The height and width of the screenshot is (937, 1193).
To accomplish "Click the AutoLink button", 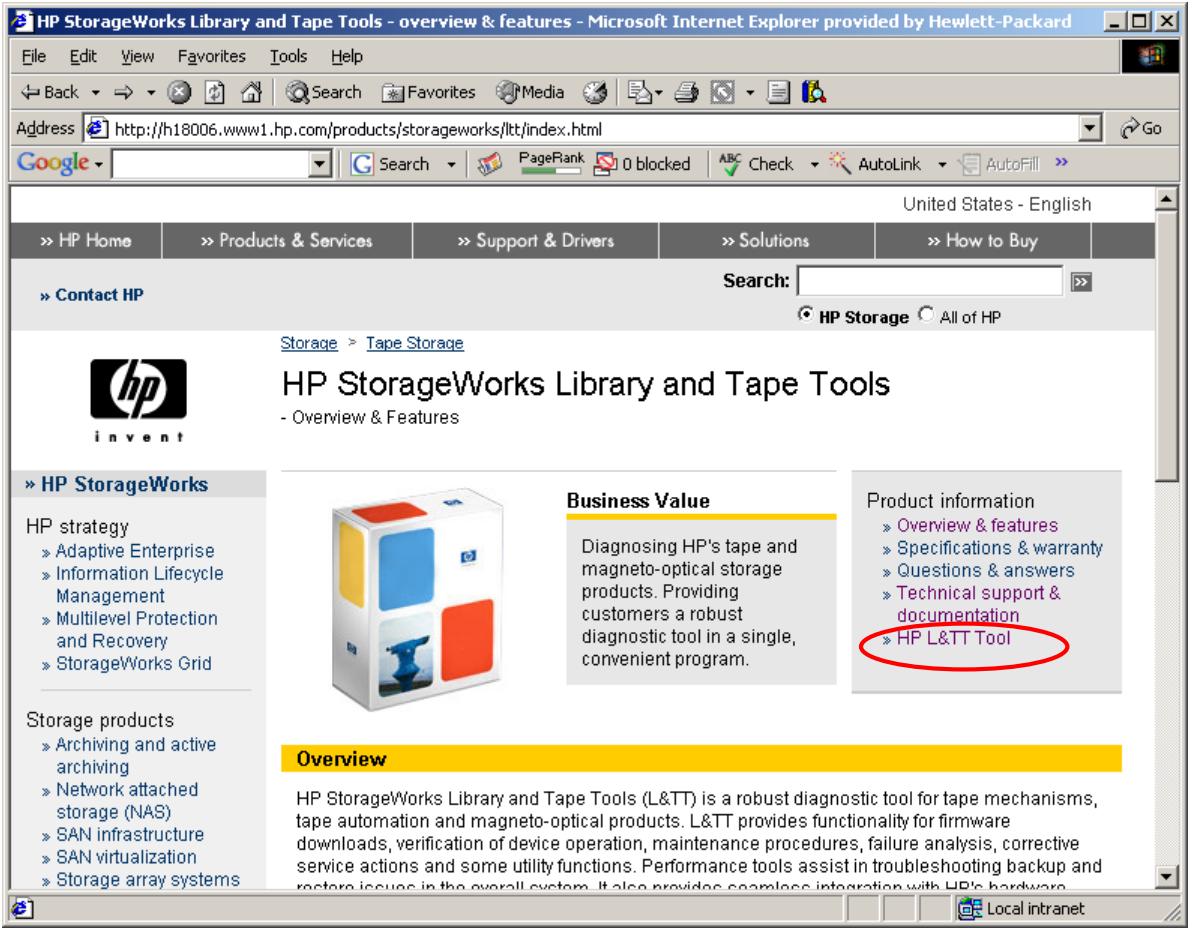I will [x=875, y=164].
